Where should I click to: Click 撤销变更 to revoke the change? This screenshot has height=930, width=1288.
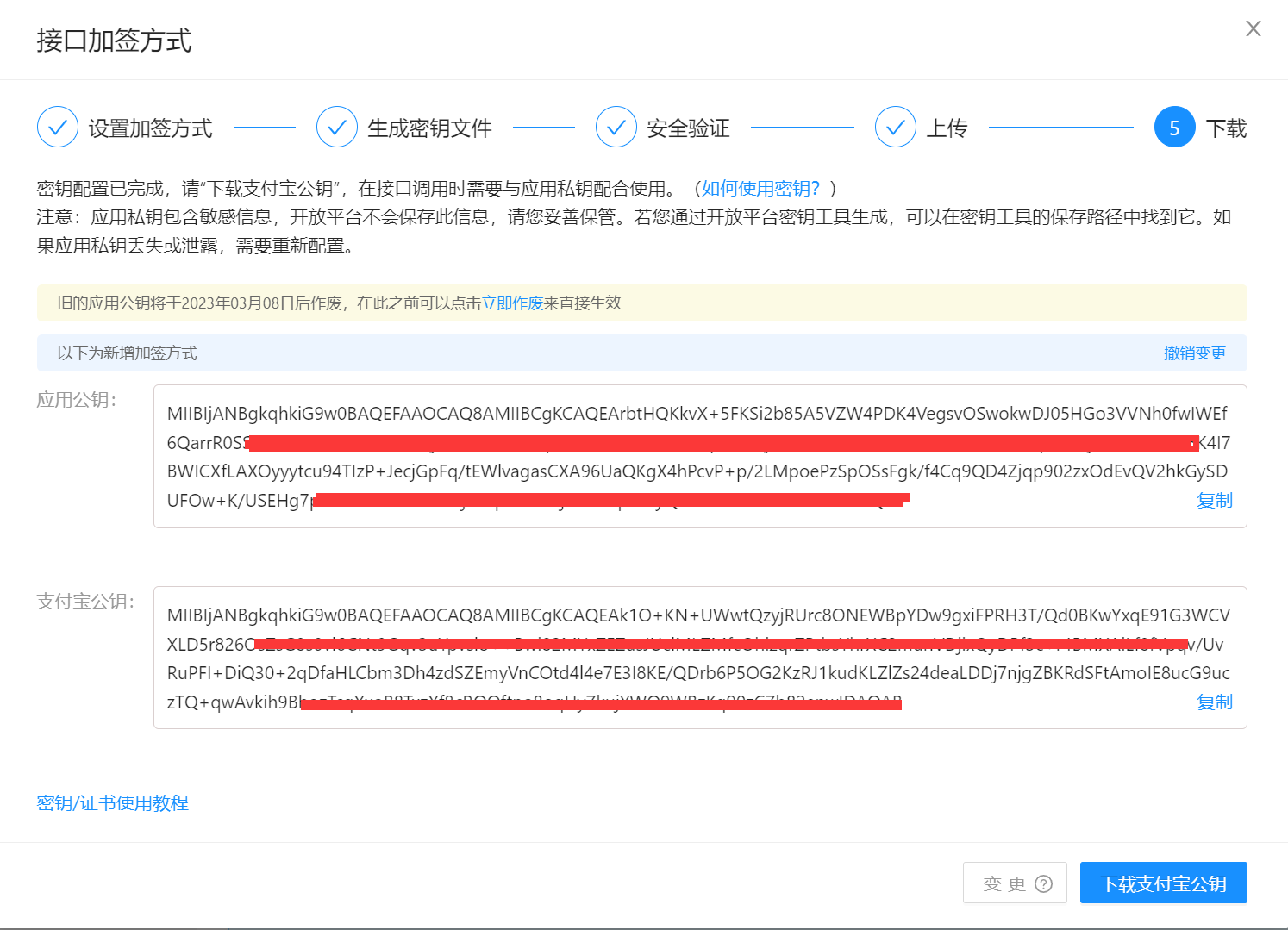[1194, 353]
